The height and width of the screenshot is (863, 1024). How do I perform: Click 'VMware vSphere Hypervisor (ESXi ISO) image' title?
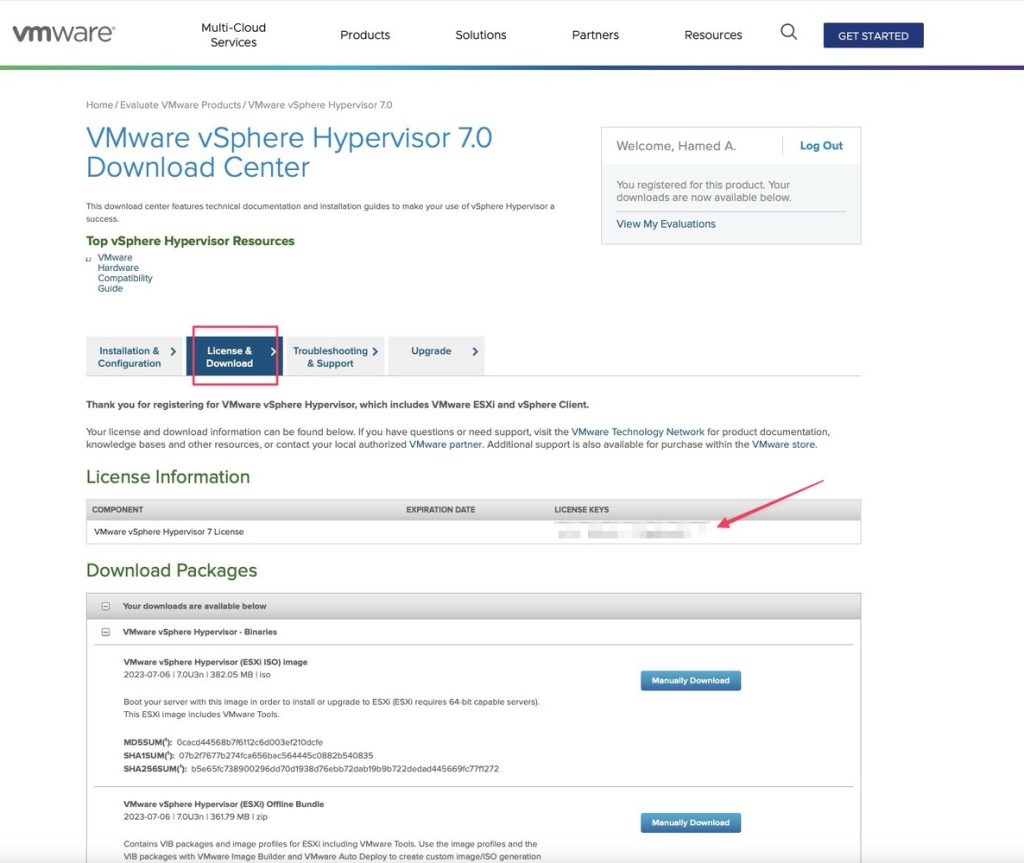(216, 662)
